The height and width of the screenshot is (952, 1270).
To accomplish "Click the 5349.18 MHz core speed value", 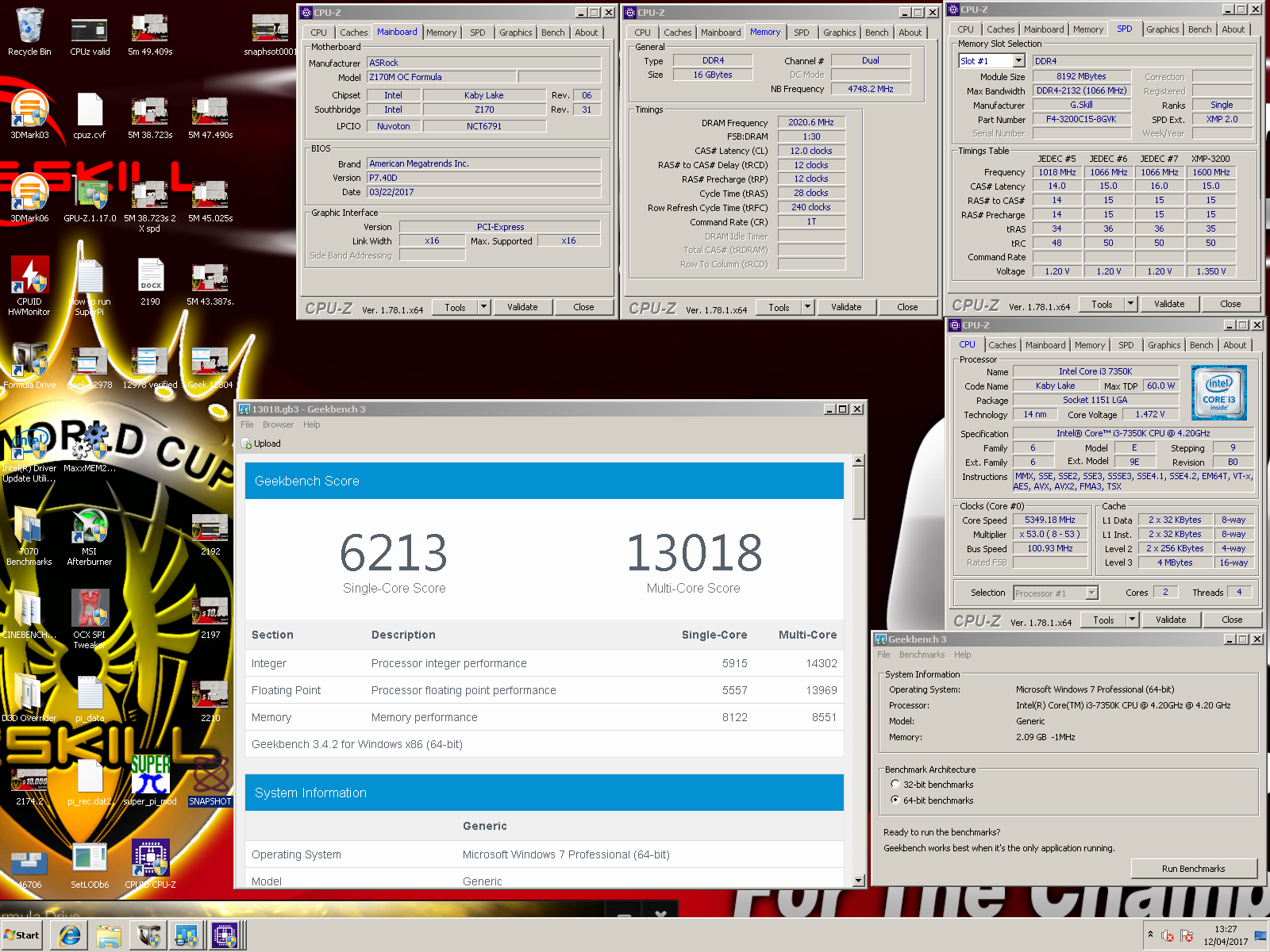I will coord(1049,520).
